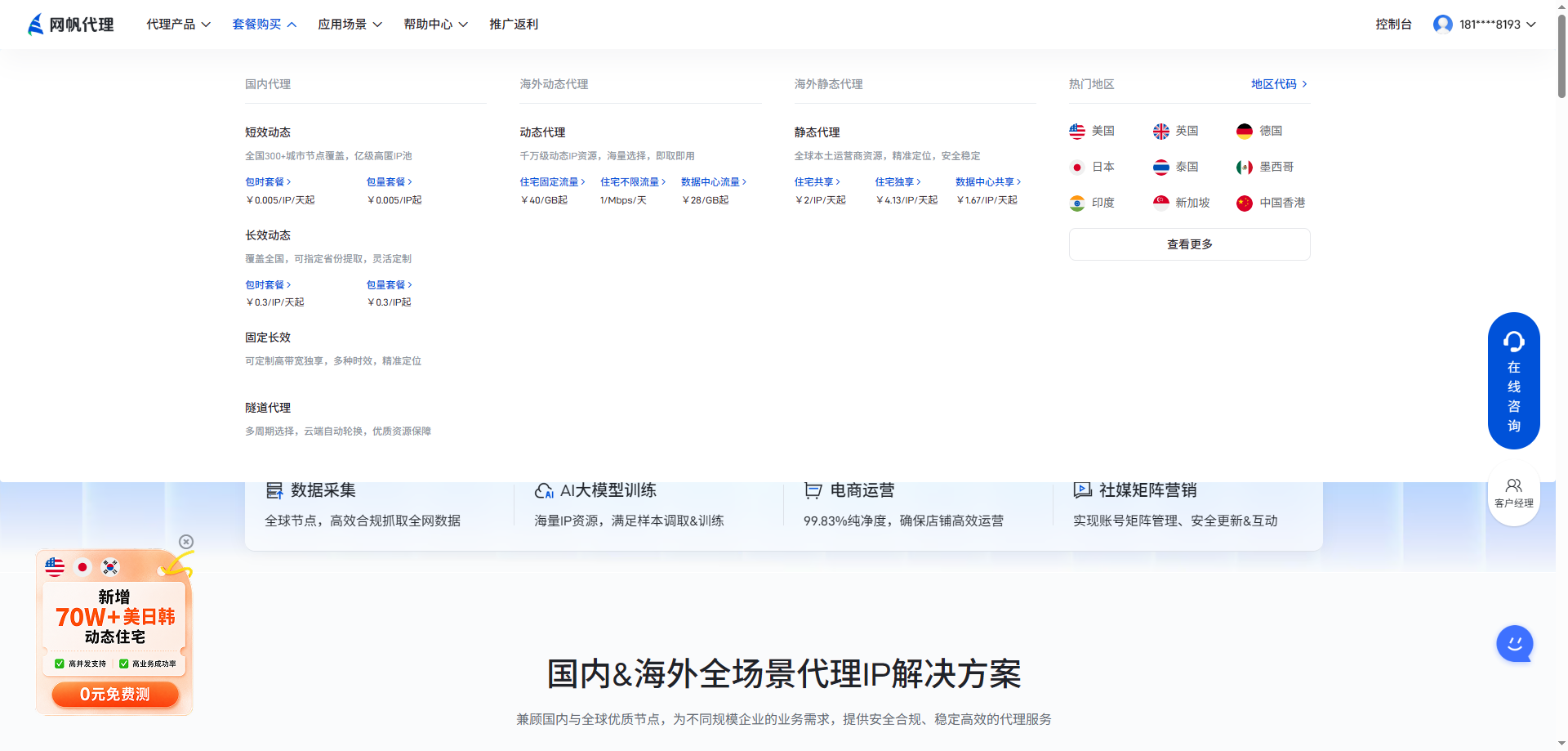The image size is (1568, 751).
Task: Select the 英国 flag icon
Action: coord(1161,131)
